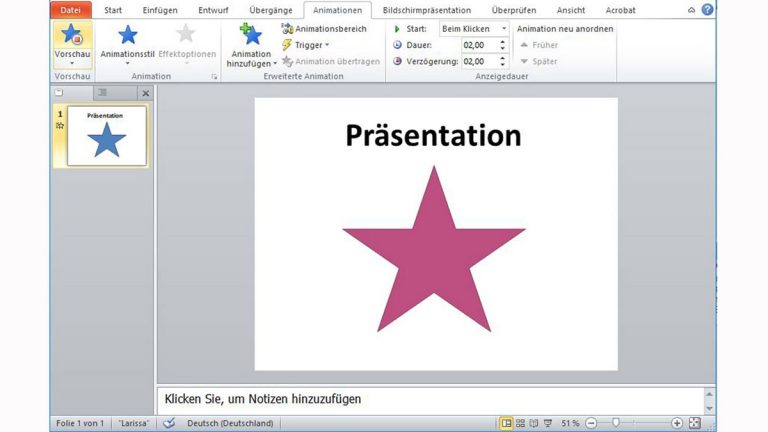Switch to slide sorter view in status bar
The image size is (768, 432).
520,423
